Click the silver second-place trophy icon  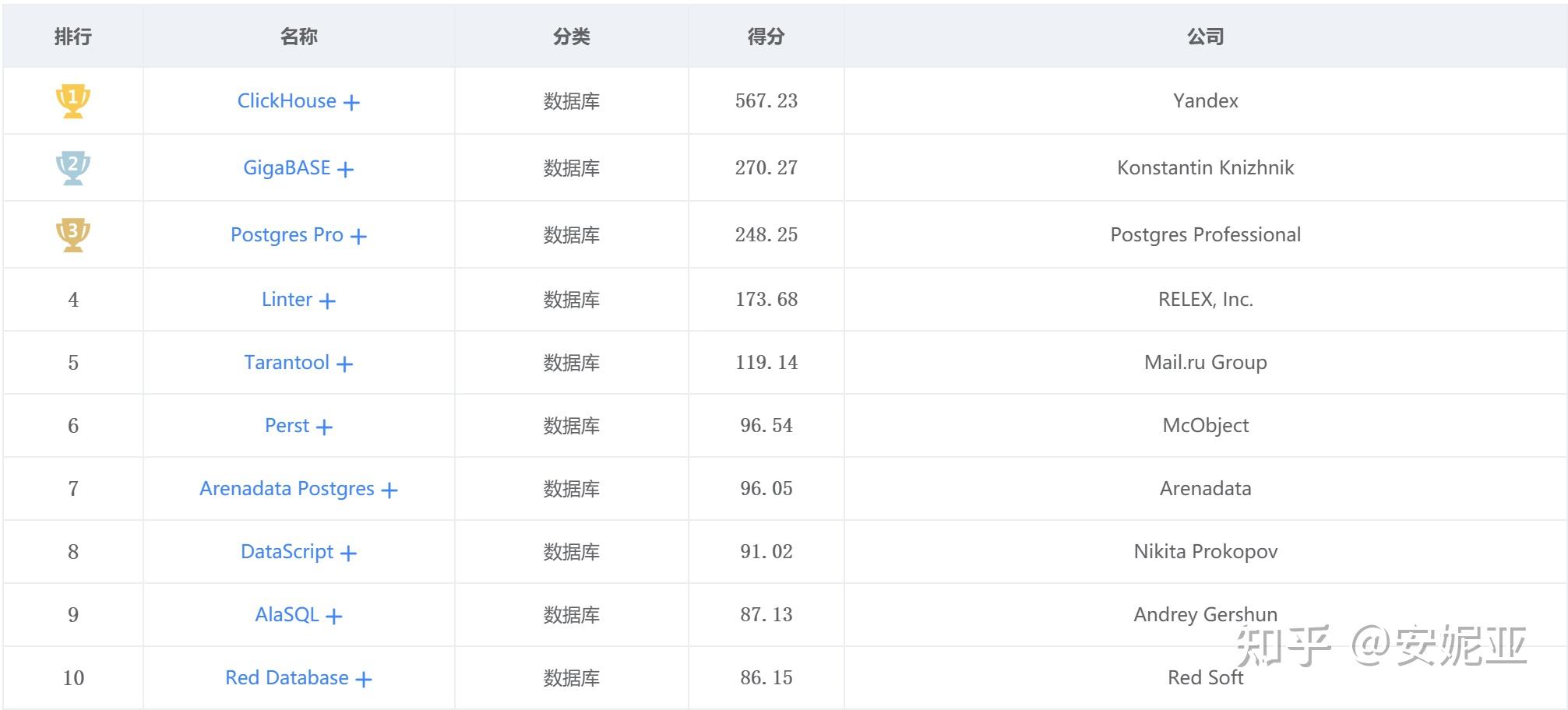(73, 167)
